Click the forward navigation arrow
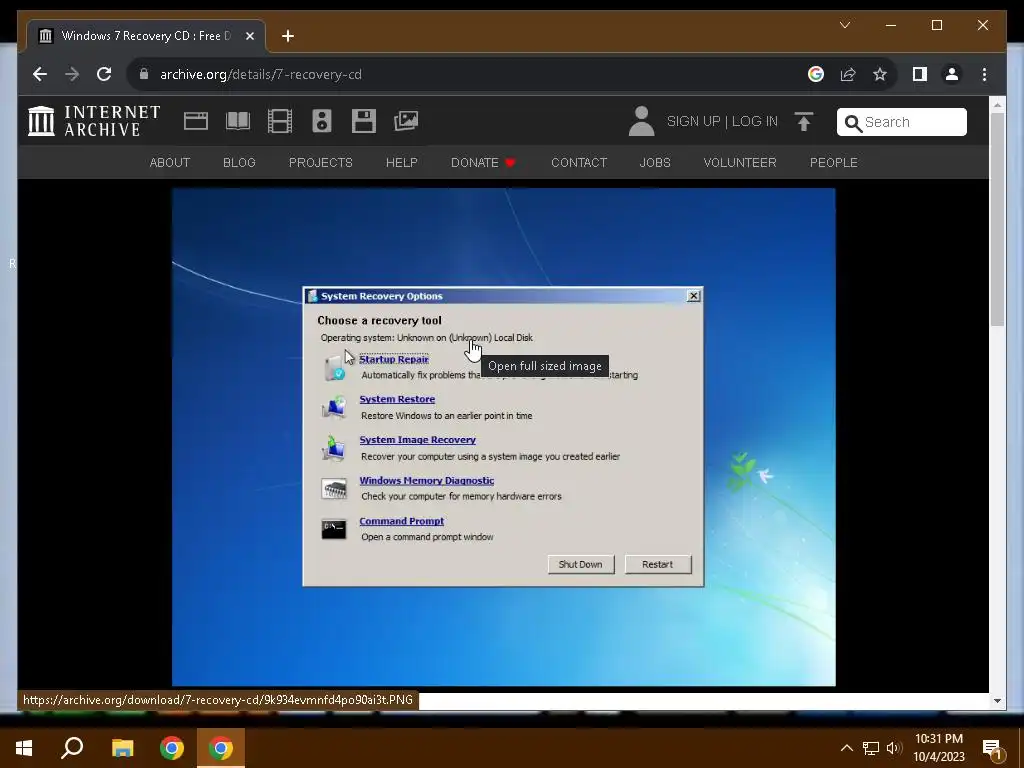Viewport: 1024px width, 768px height. [x=72, y=74]
